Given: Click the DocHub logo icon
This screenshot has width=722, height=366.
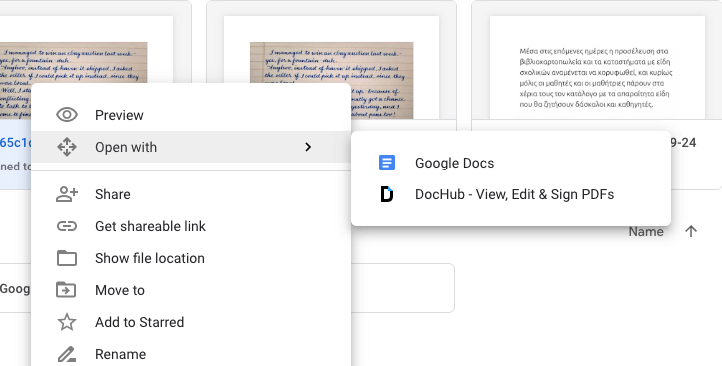Looking at the screenshot, I should coord(387,194).
